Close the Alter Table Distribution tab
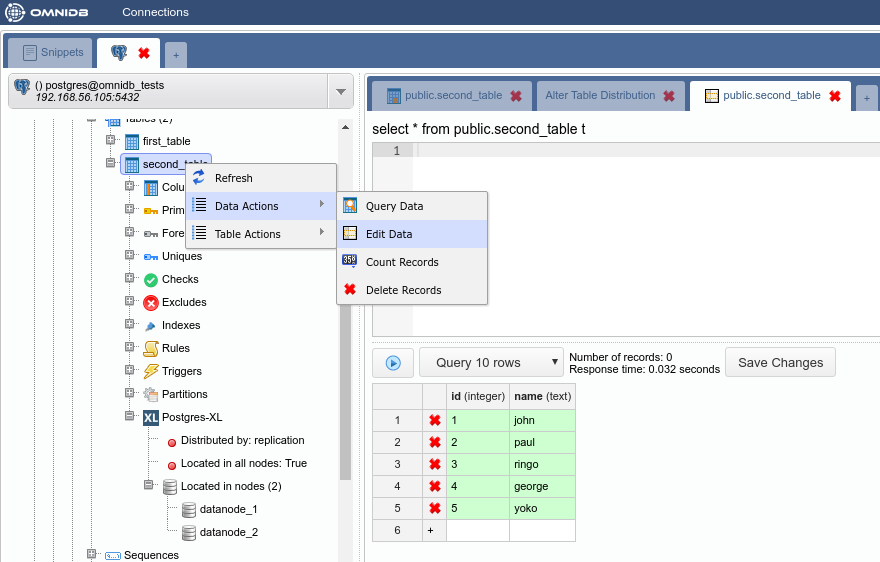The height and width of the screenshot is (562, 880). point(668,96)
